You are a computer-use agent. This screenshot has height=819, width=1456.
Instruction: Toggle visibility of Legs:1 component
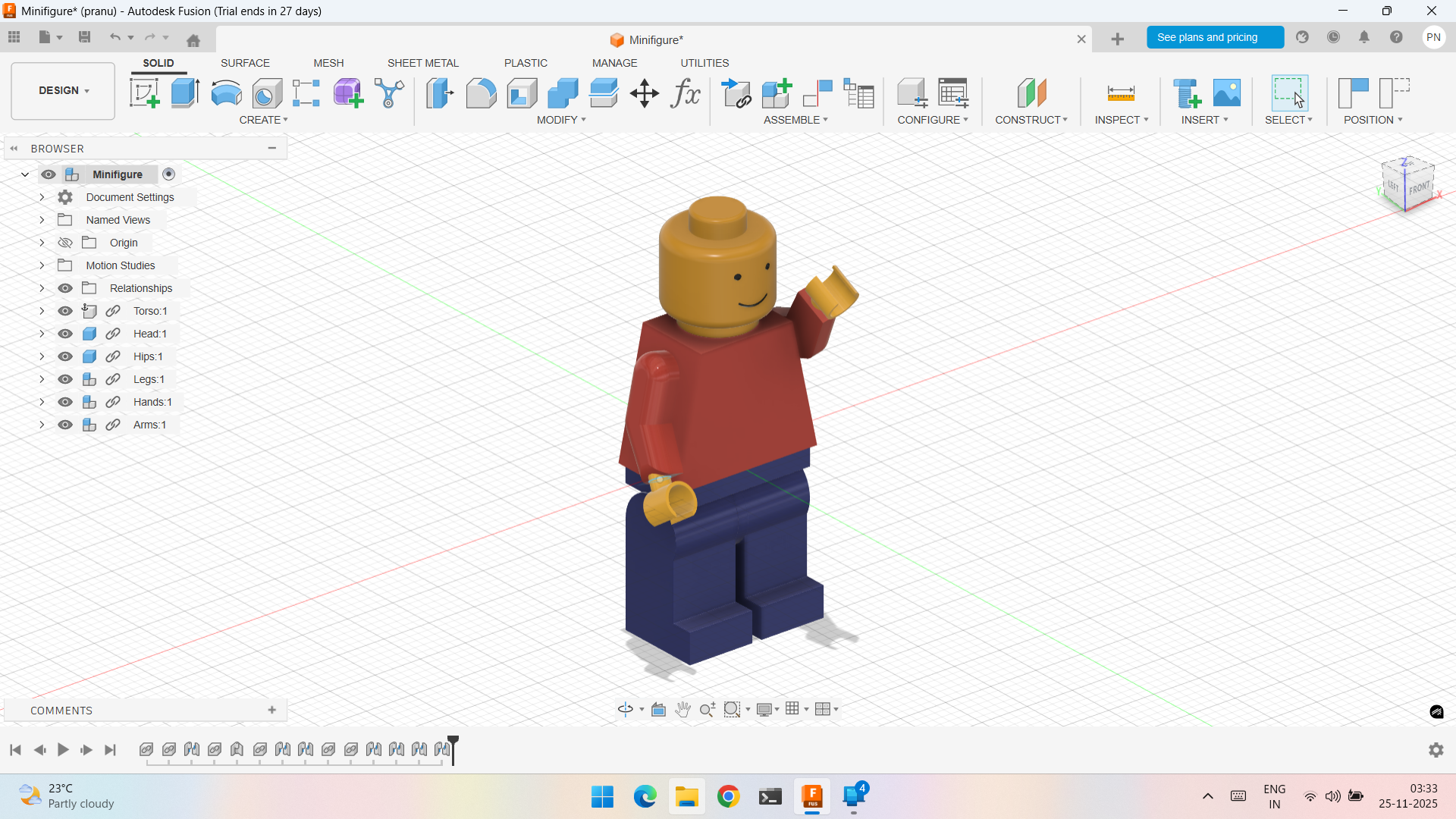[65, 379]
